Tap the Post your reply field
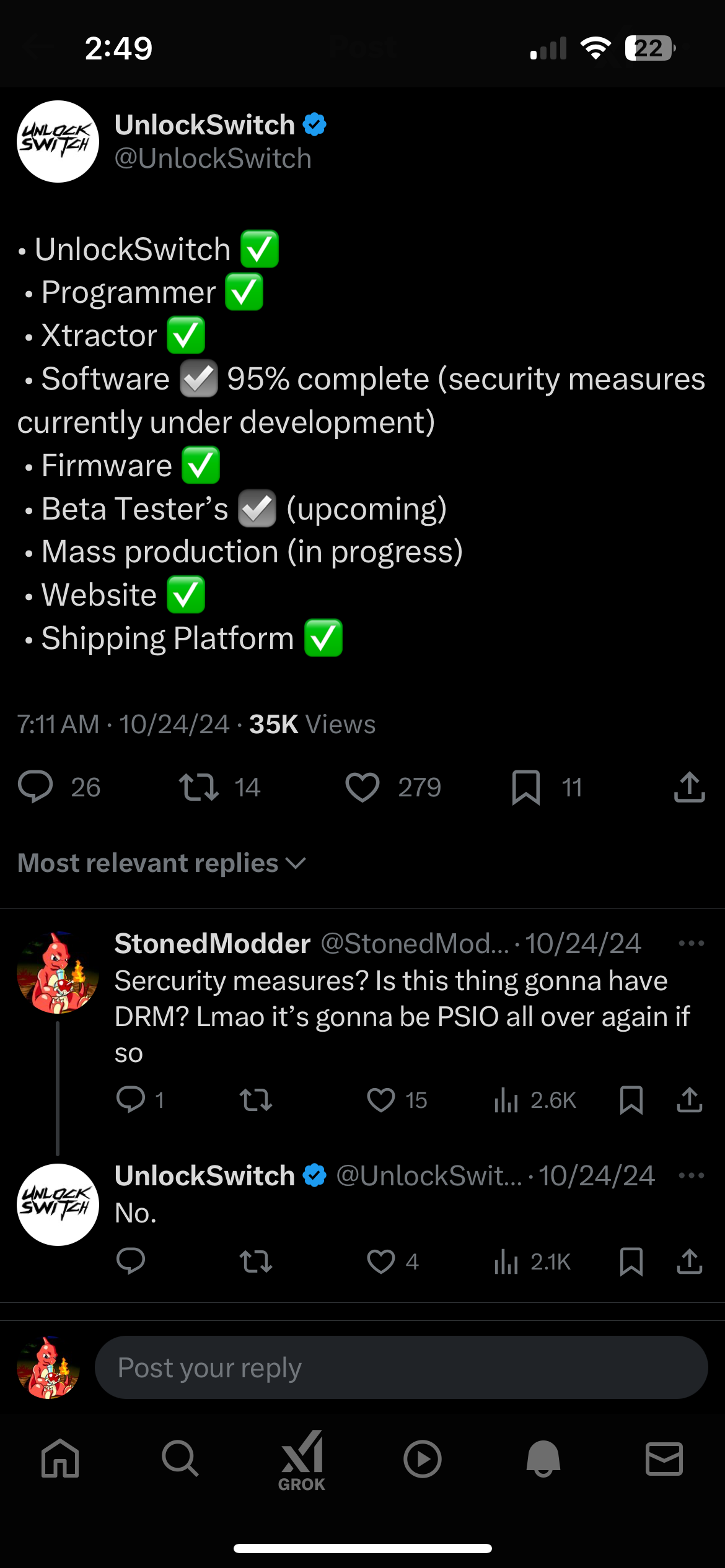Viewport: 725px width, 1568px height. point(401,1367)
